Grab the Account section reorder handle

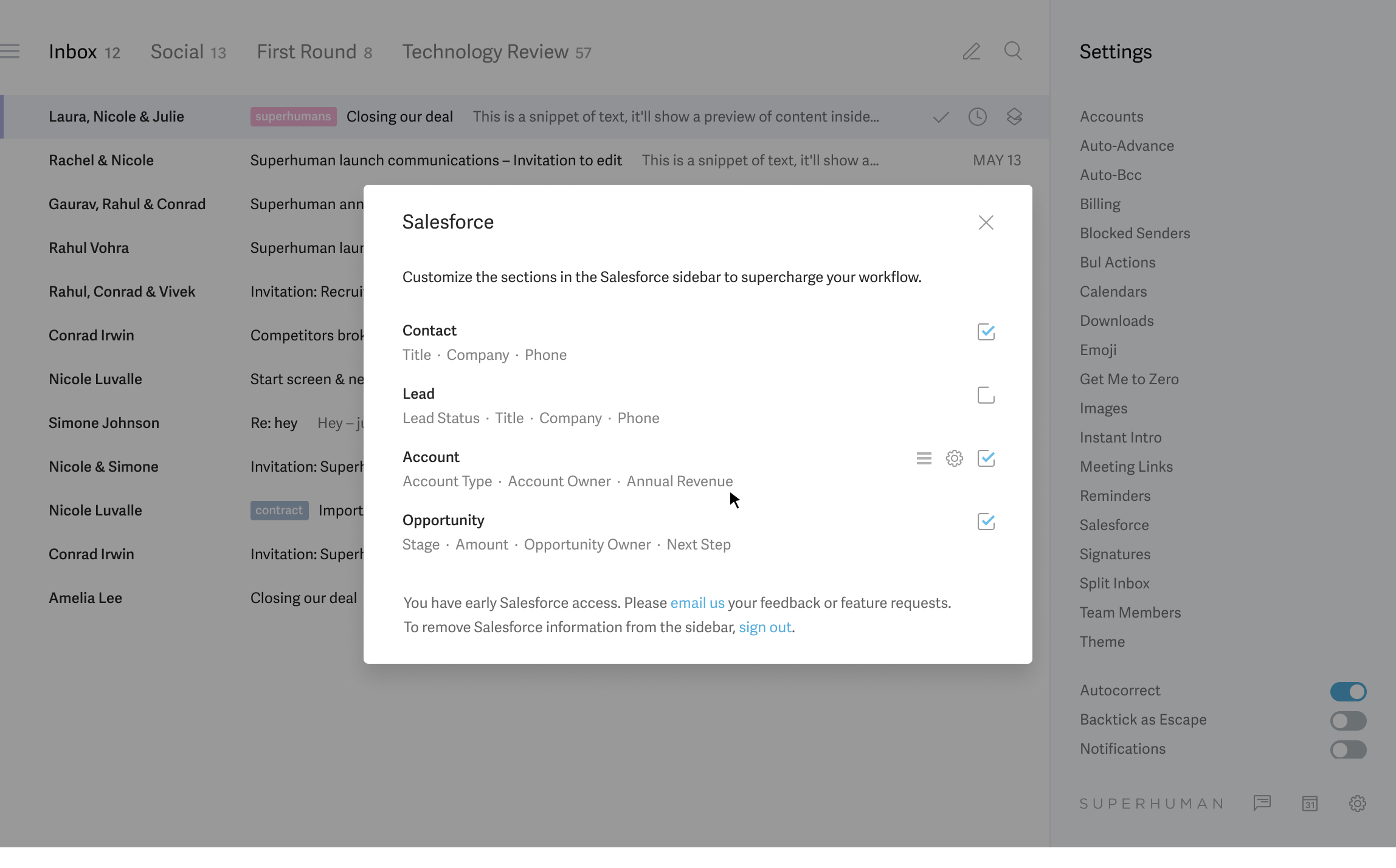pyautogui.click(x=924, y=458)
